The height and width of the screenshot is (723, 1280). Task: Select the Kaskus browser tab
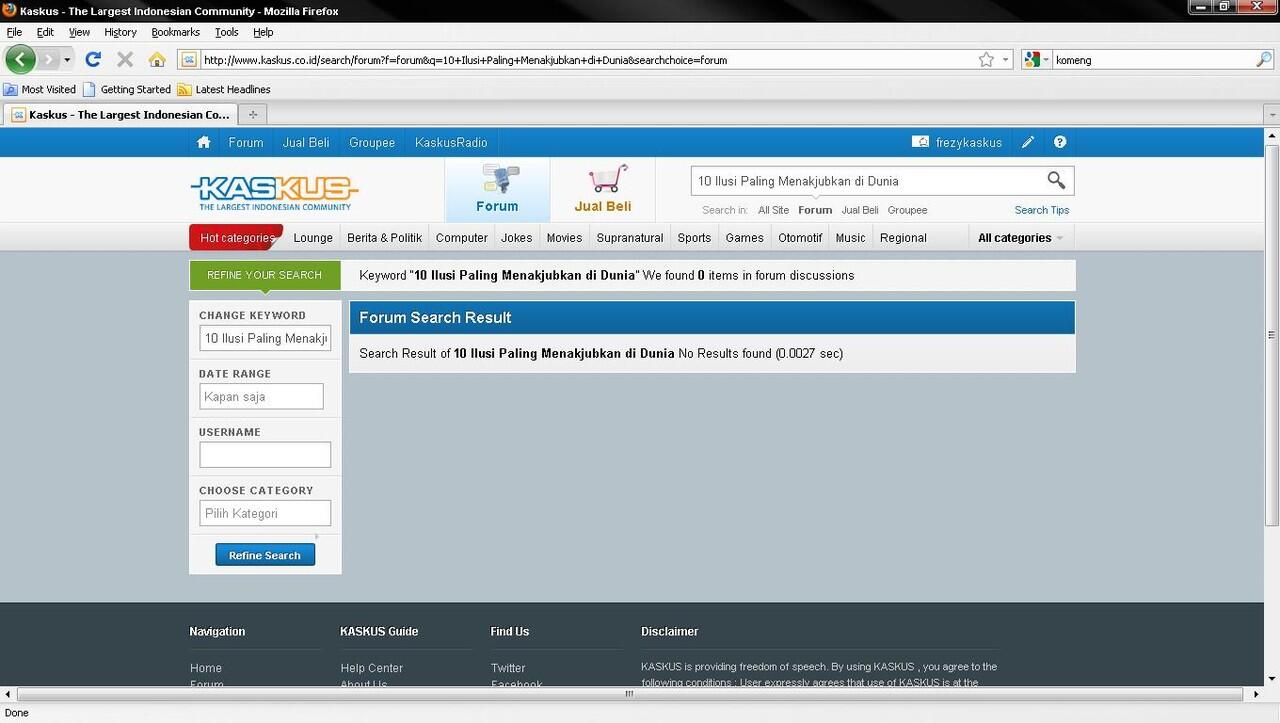point(120,114)
